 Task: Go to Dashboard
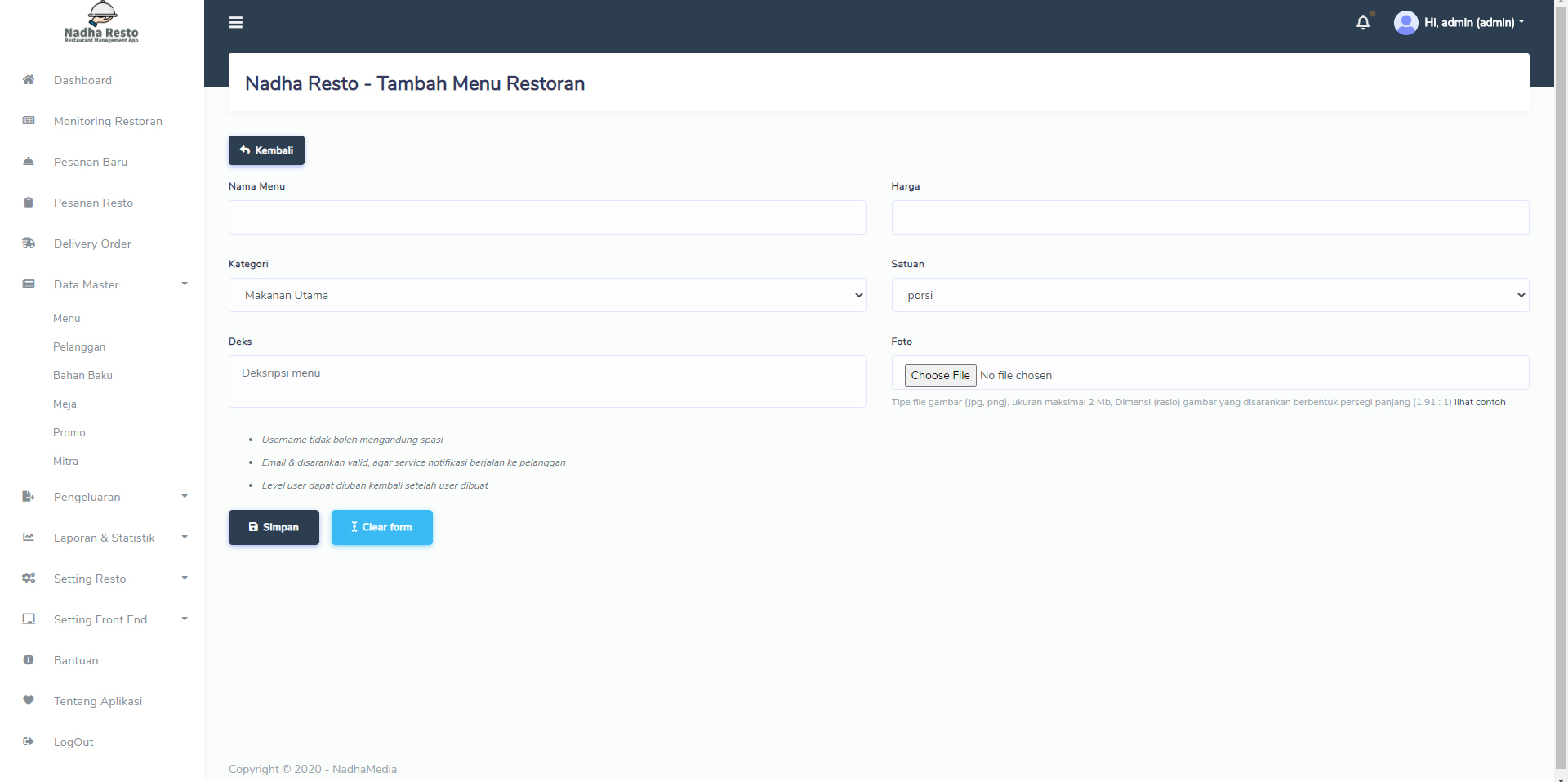(82, 80)
